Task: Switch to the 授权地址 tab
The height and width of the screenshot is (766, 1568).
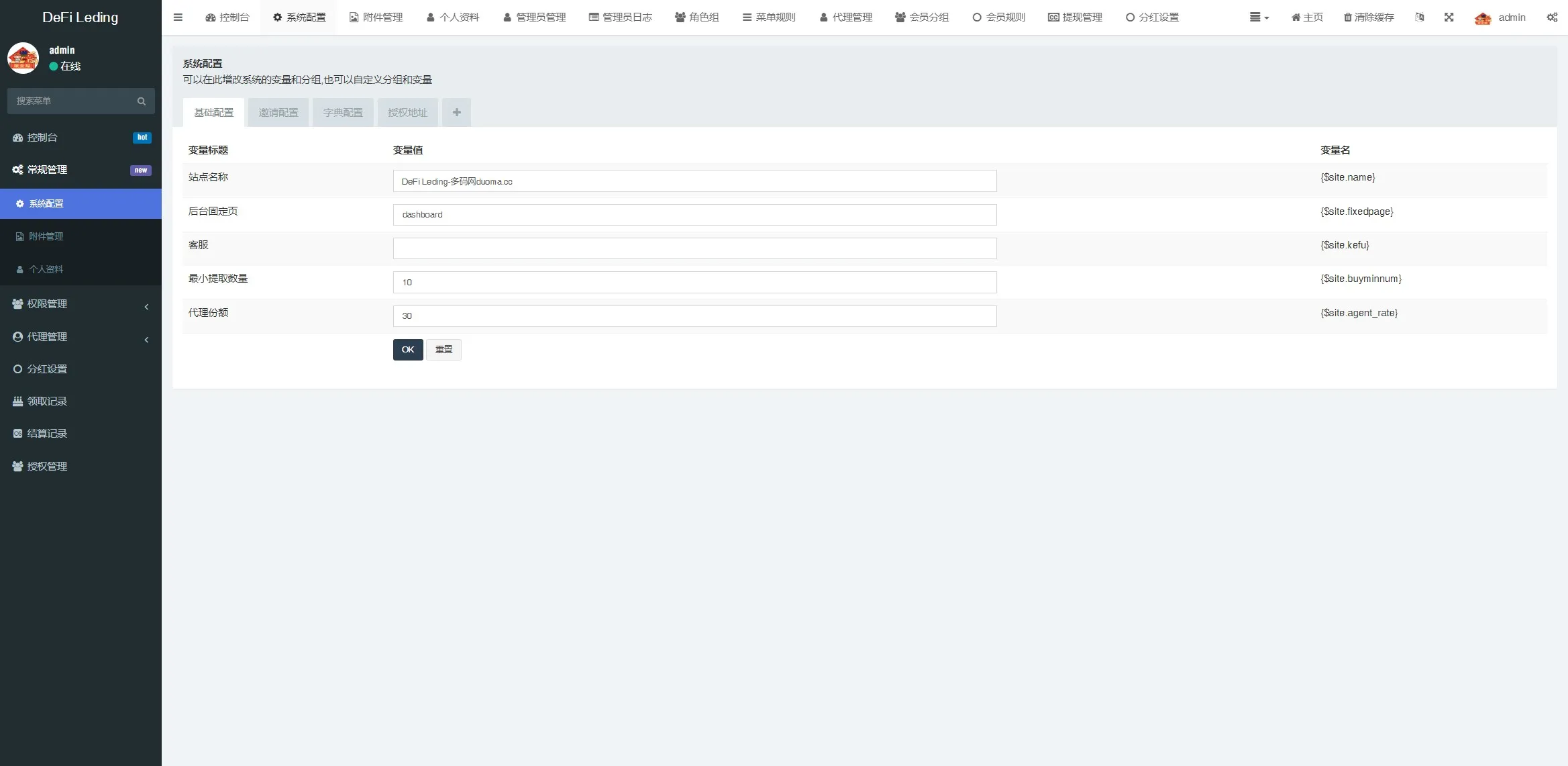Action: point(407,113)
